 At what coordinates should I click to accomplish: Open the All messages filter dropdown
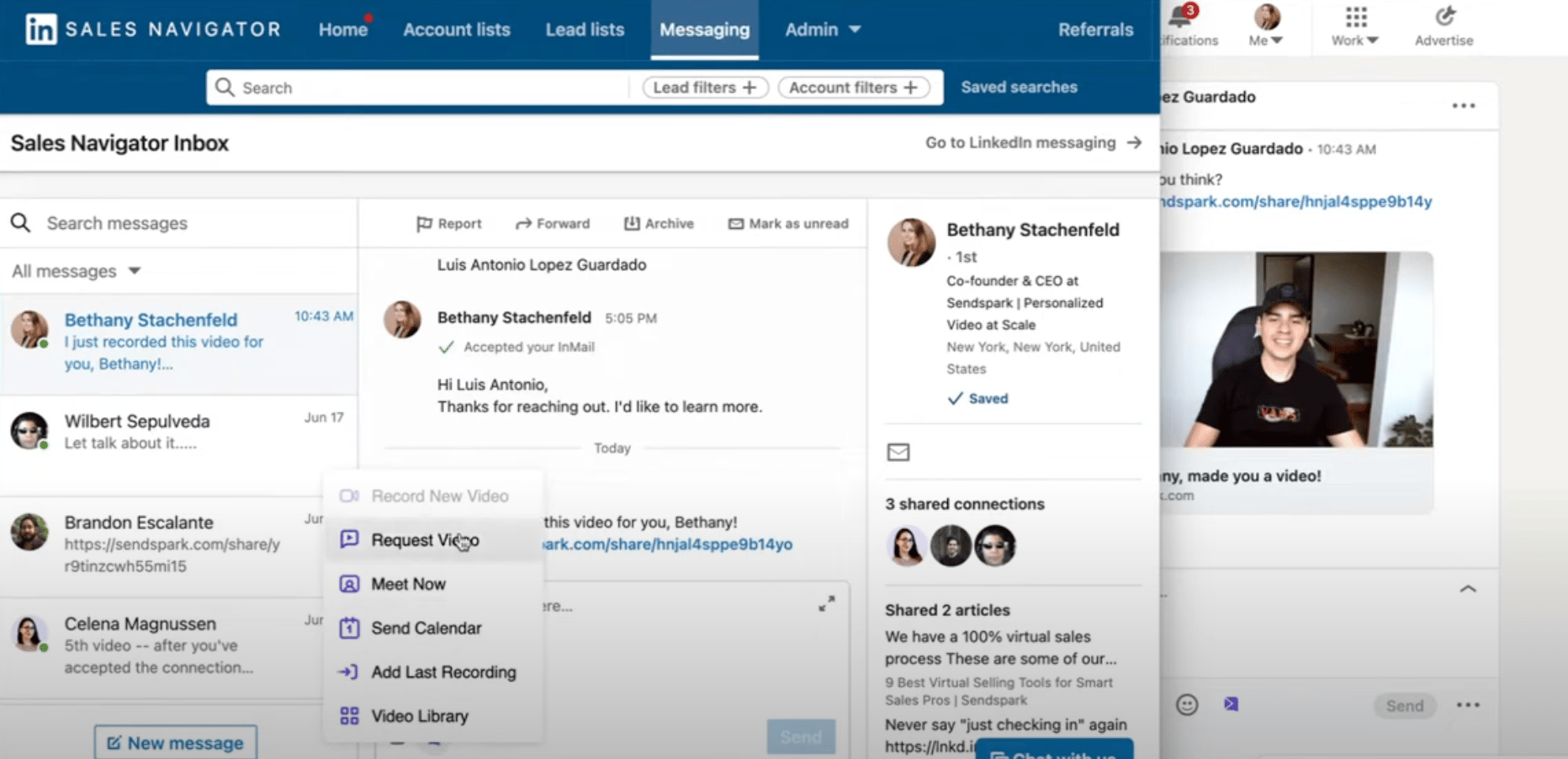[77, 271]
